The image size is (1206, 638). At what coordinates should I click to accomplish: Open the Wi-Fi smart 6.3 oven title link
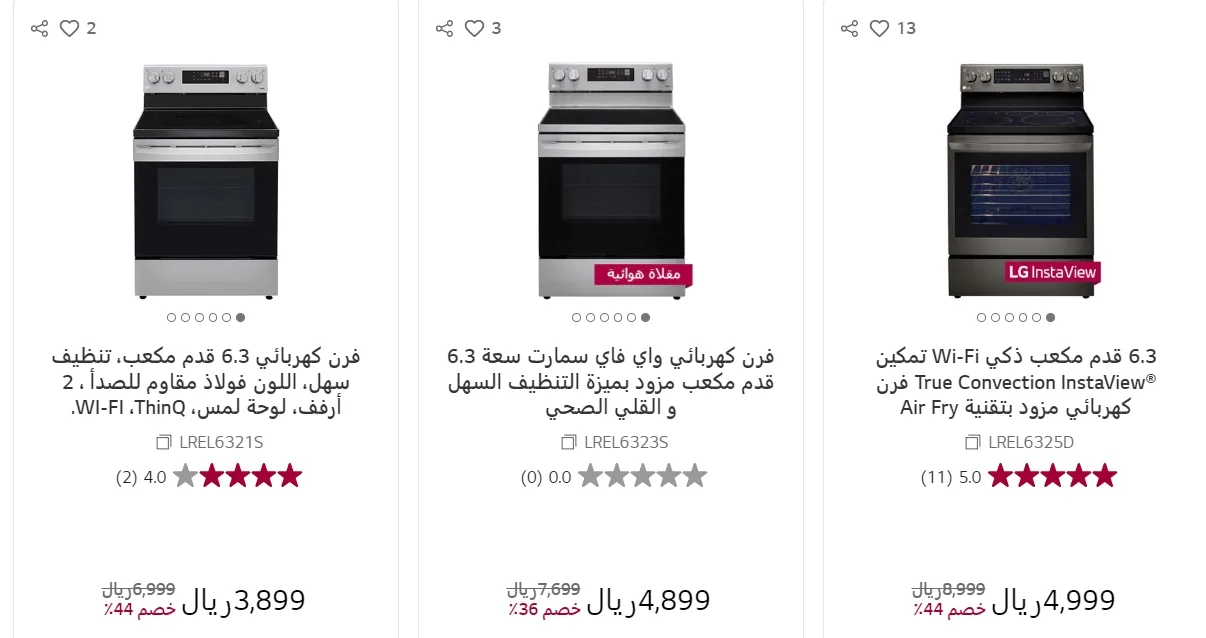click(611, 382)
